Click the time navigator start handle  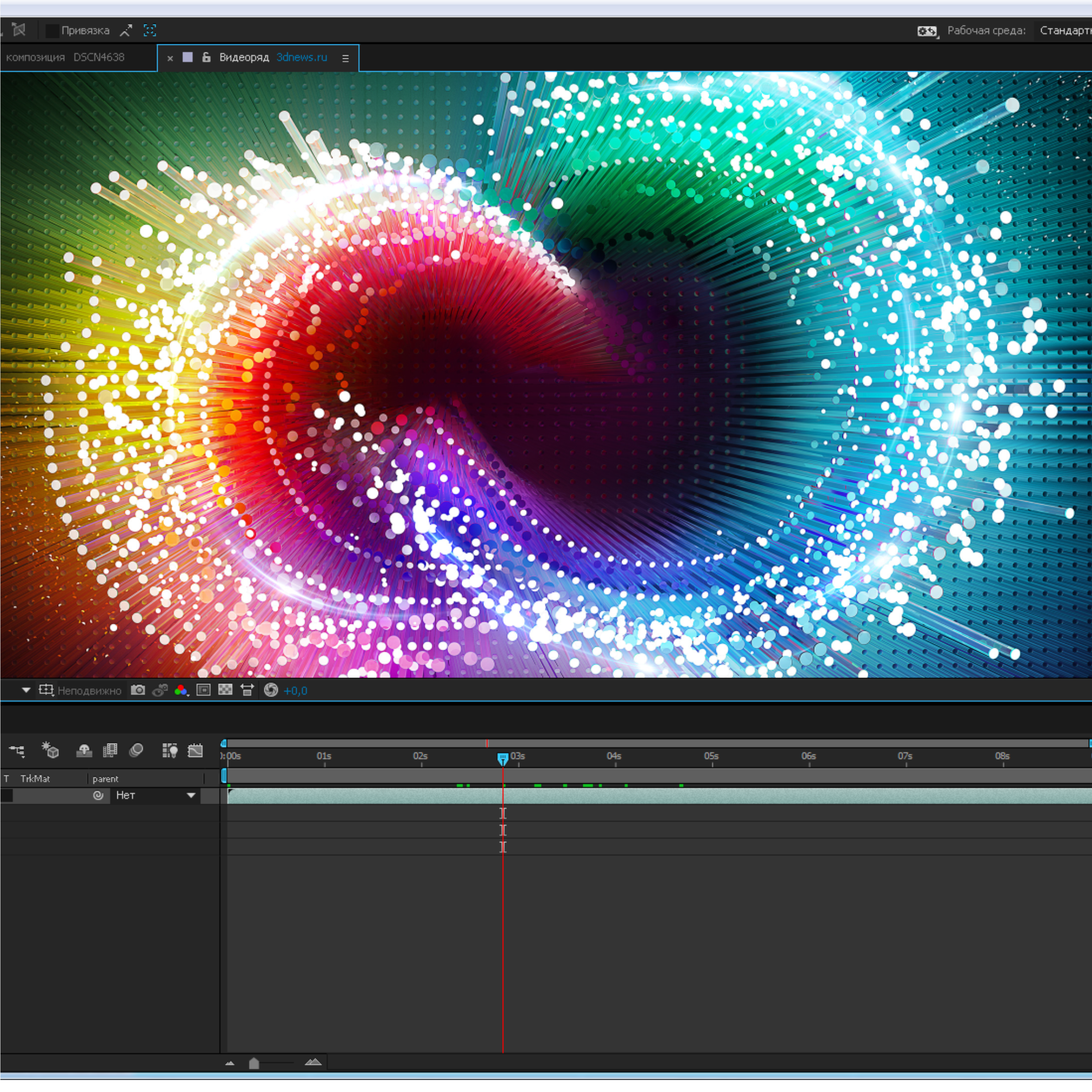click(x=224, y=743)
